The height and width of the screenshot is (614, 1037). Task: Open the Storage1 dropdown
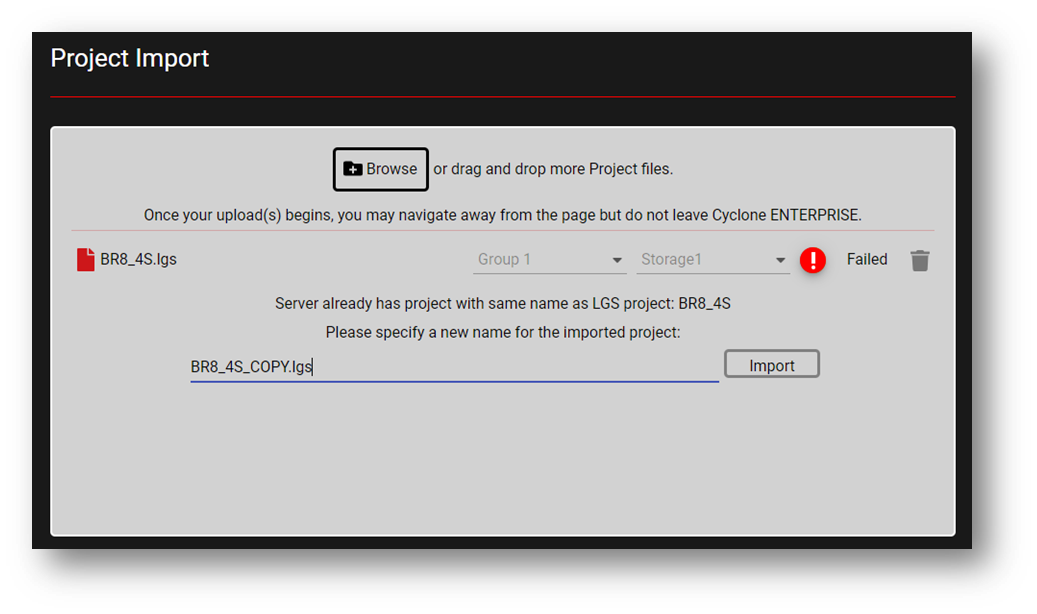[x=713, y=259]
